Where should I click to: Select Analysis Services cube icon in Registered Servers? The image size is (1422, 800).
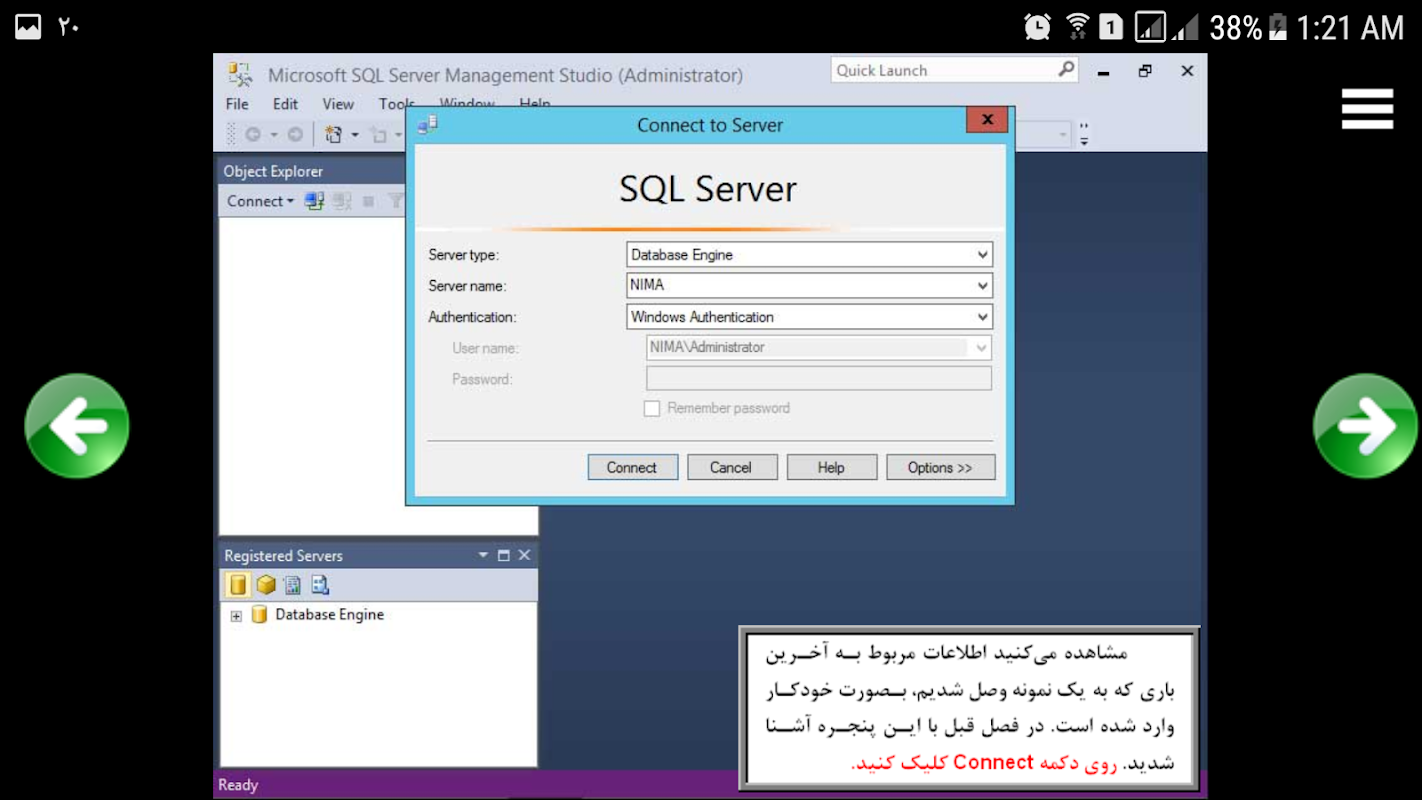(265, 585)
